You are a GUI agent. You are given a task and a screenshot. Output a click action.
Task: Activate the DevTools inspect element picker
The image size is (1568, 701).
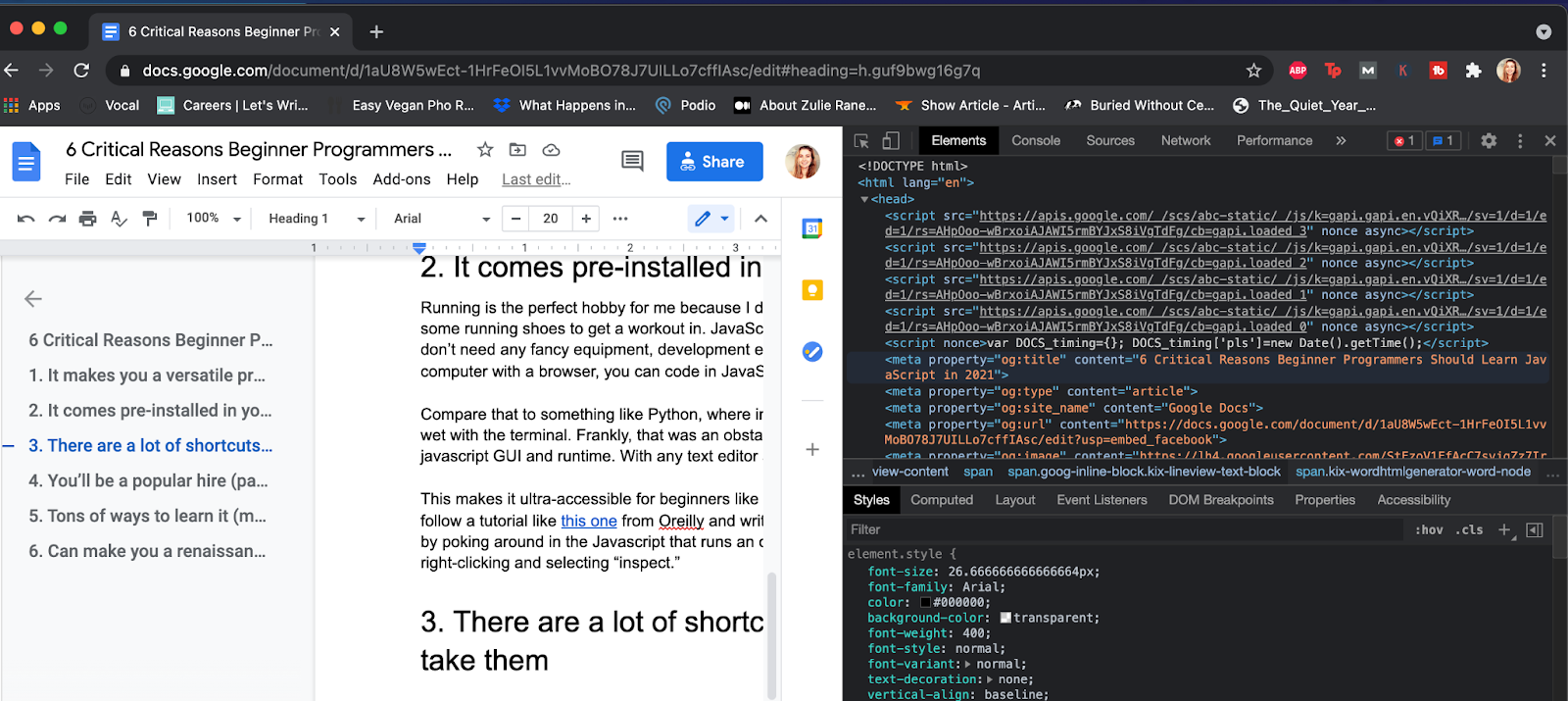pyautogui.click(x=861, y=141)
